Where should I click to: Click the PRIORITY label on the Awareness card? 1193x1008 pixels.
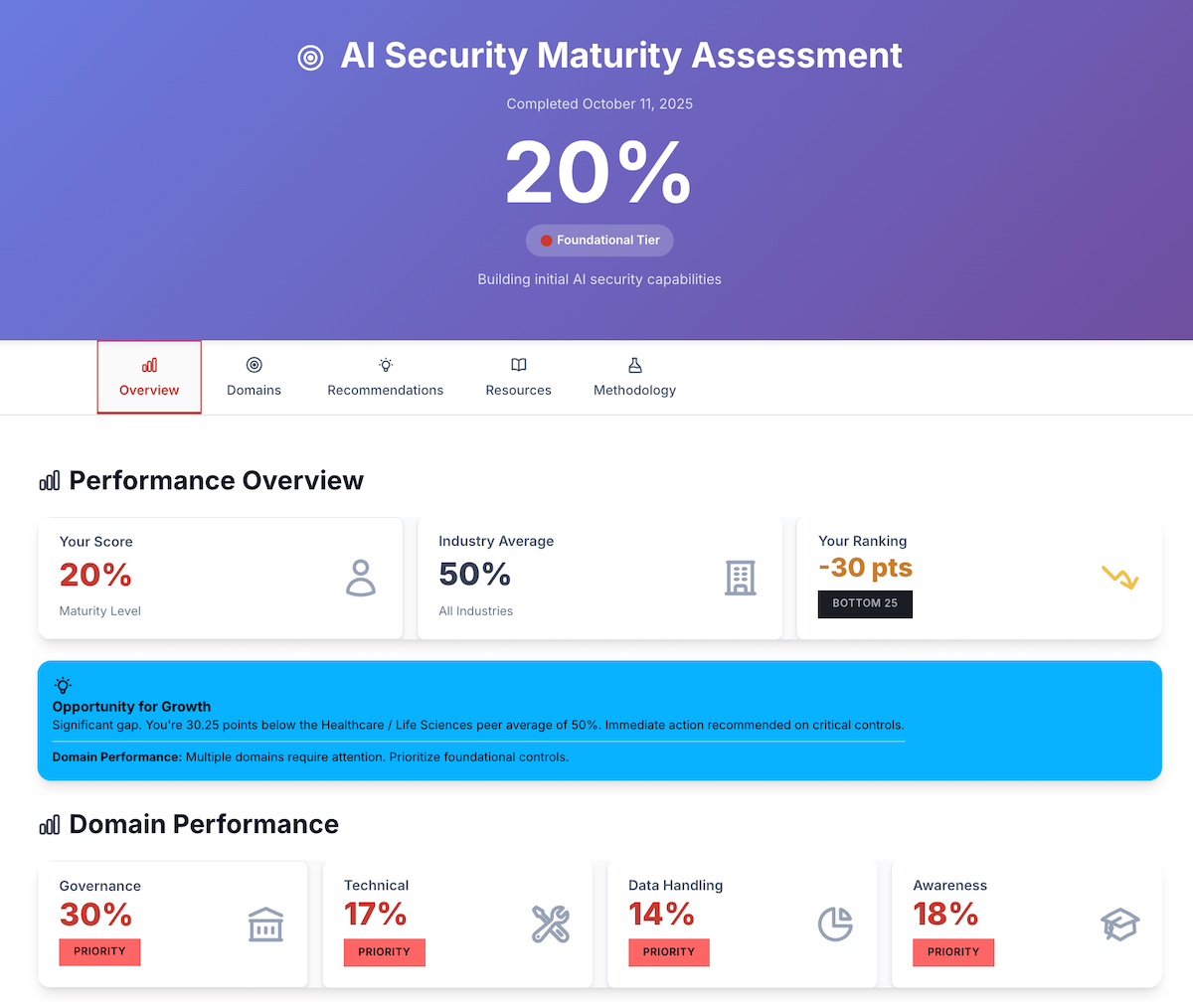click(x=953, y=951)
